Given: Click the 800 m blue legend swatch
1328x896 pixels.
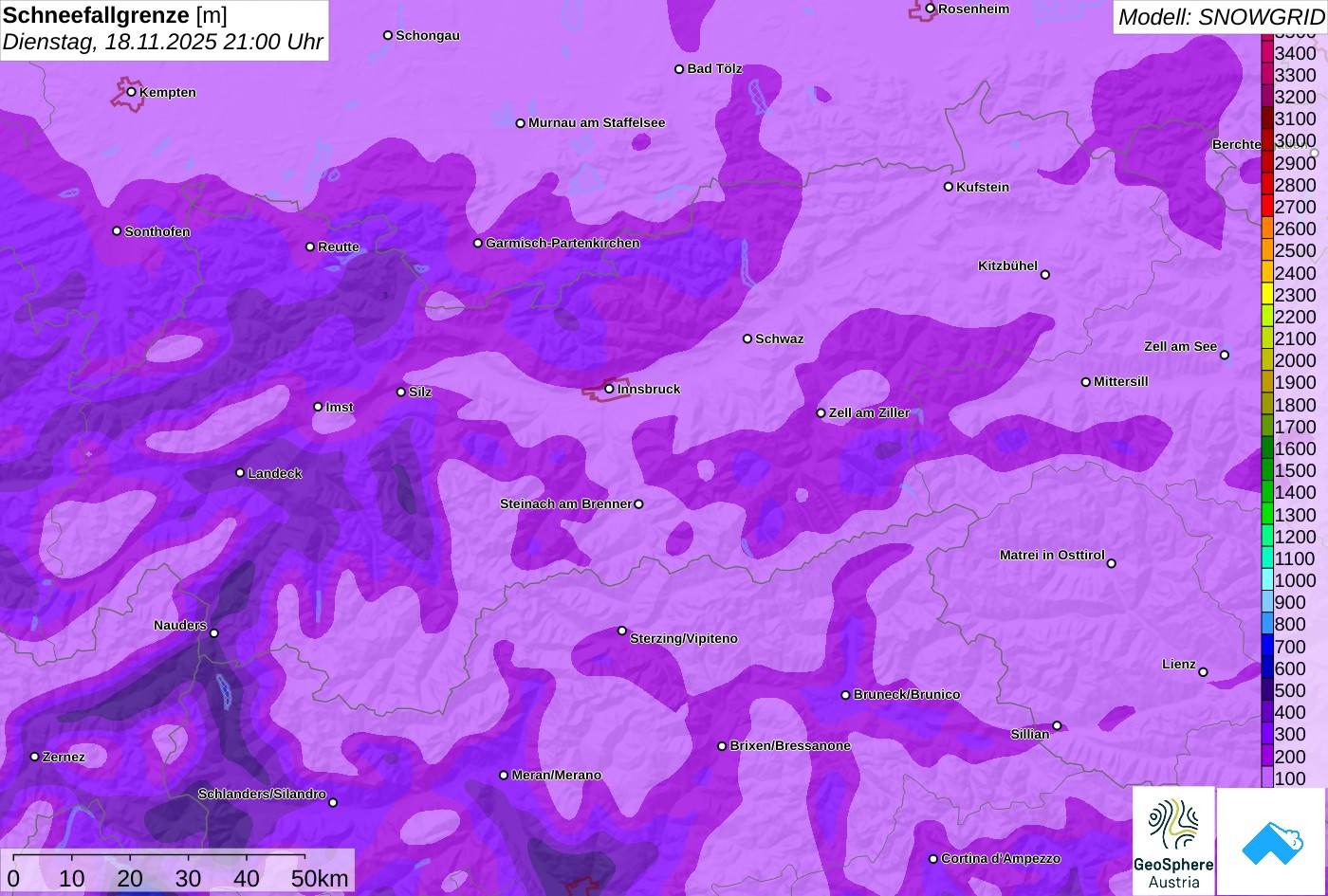Looking at the screenshot, I should pyautogui.click(x=1266, y=624).
